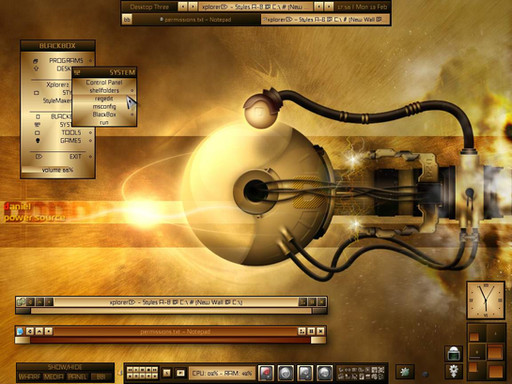Image resolution: width=512 pixels, height=384 pixels.
Task: Expand the shellfolders submenu
Action: (x=104, y=90)
